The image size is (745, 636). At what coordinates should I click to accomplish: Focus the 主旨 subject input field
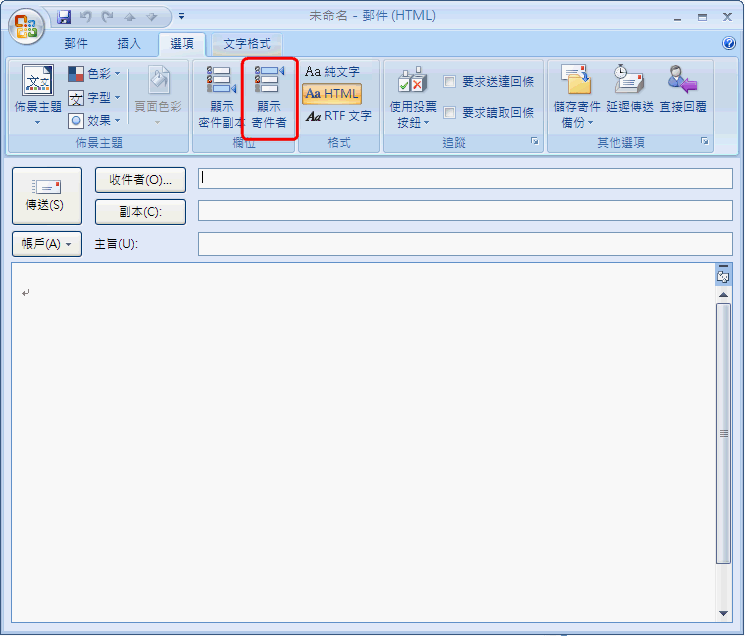[465, 244]
